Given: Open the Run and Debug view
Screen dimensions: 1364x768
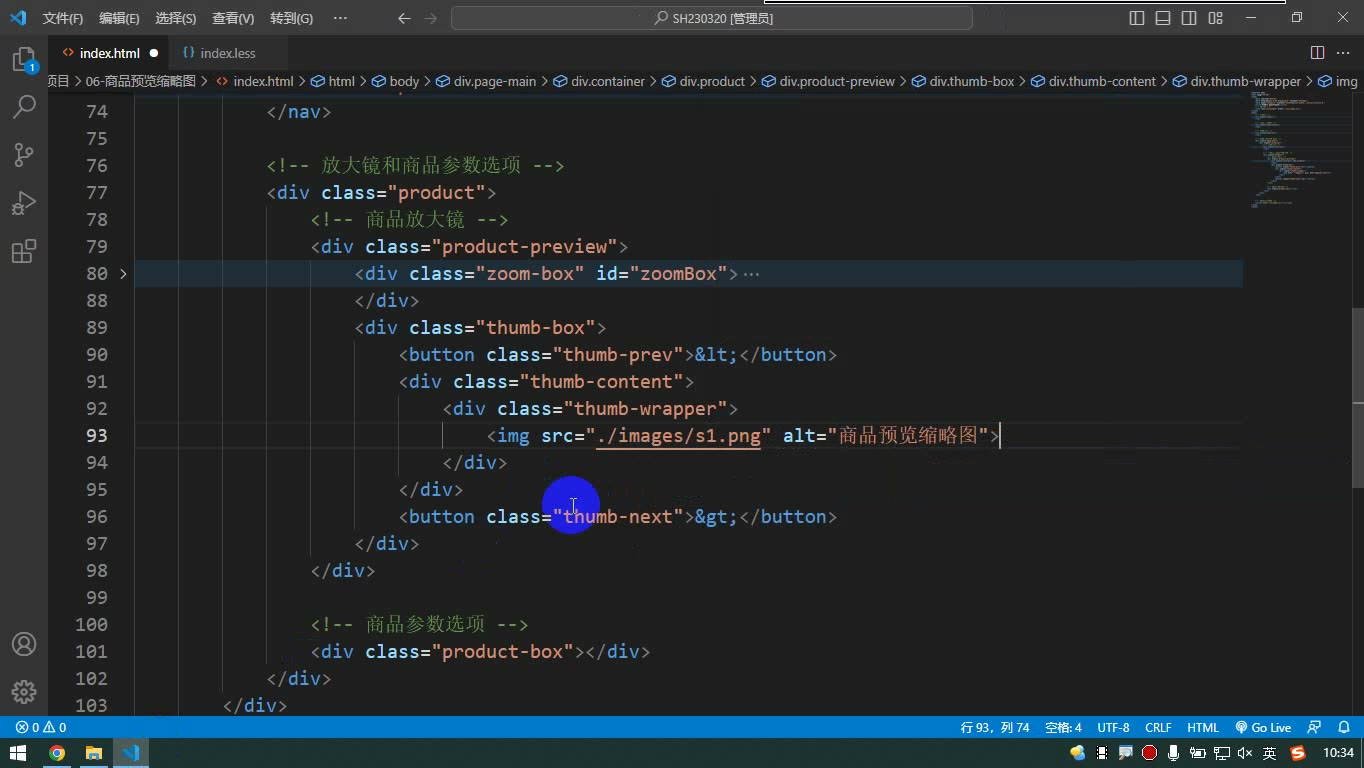Looking at the screenshot, I should click(24, 203).
